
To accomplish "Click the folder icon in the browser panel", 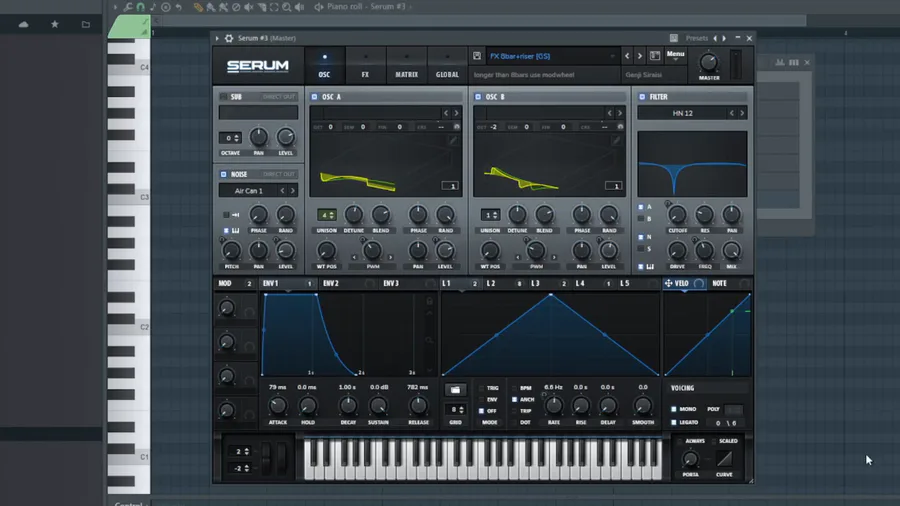I will pyautogui.click(x=86, y=25).
